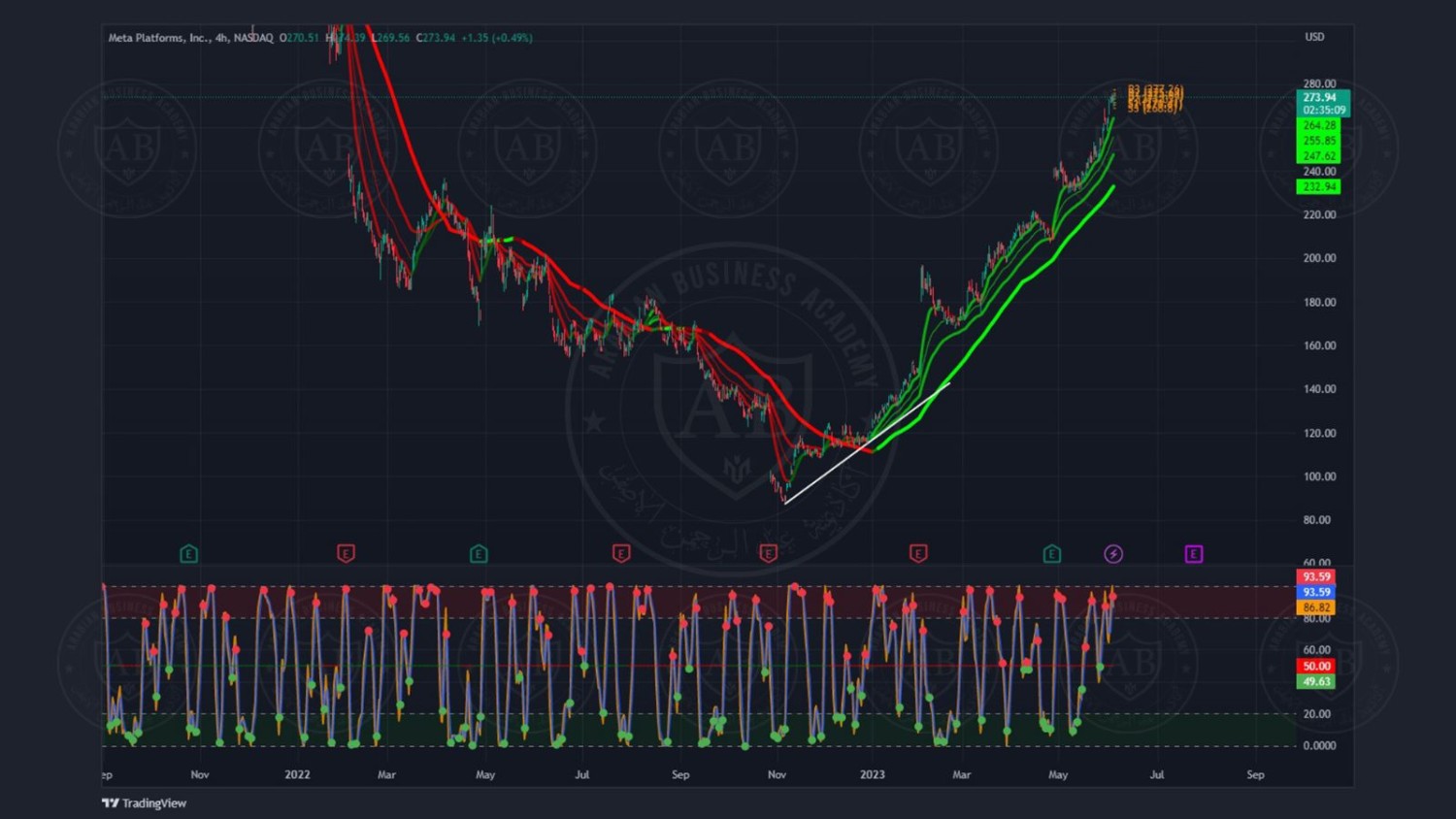Screen dimensions: 1456x819
Task: Click the red earnings marker in February 2022
Action: click(x=346, y=554)
